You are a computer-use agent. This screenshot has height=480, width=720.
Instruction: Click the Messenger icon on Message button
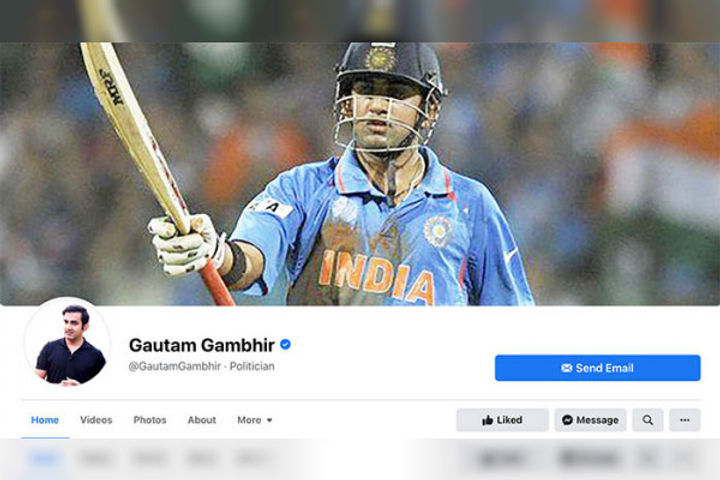pyautogui.click(x=567, y=420)
